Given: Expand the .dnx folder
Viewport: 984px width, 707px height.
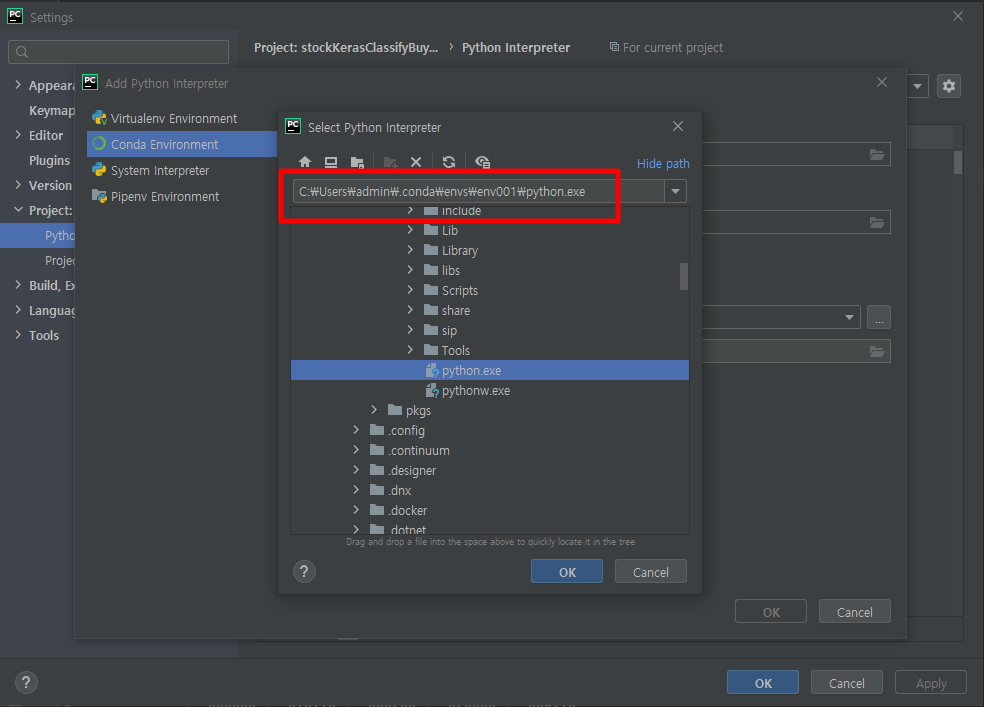Looking at the screenshot, I should pyautogui.click(x=356, y=490).
